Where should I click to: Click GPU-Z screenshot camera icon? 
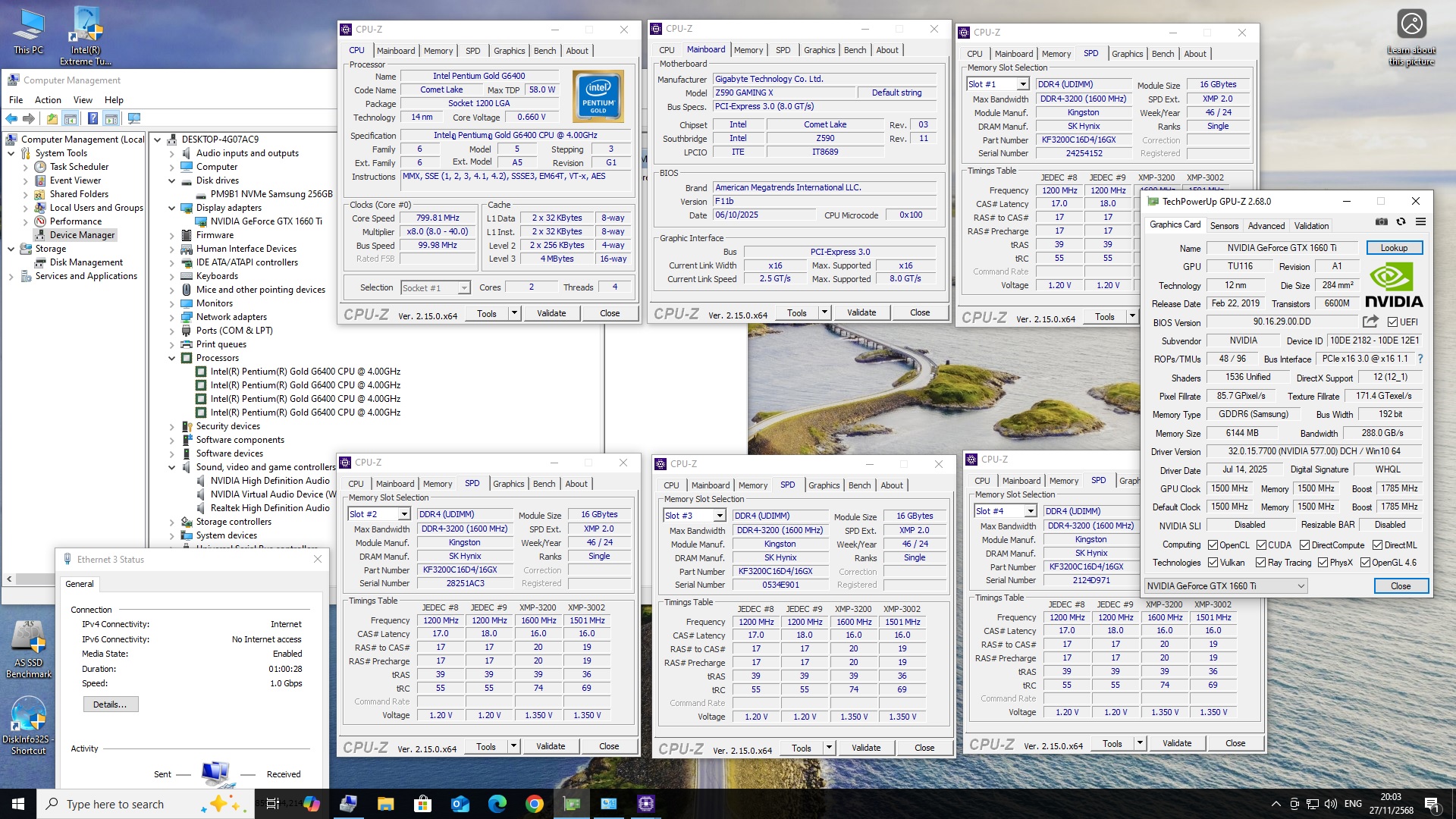pos(1382,222)
